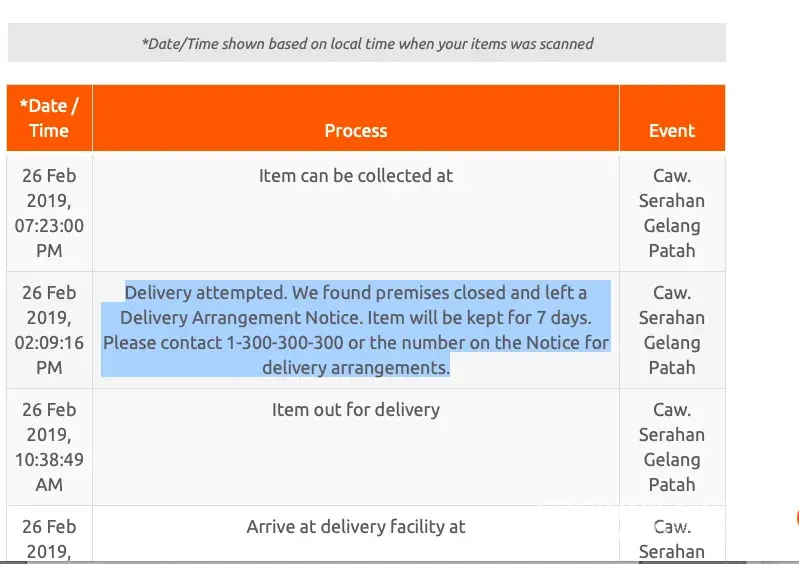Click the Event cell in the "Arrive at delivery facility" row
Viewport: 799px width, 564px height.
point(672,538)
